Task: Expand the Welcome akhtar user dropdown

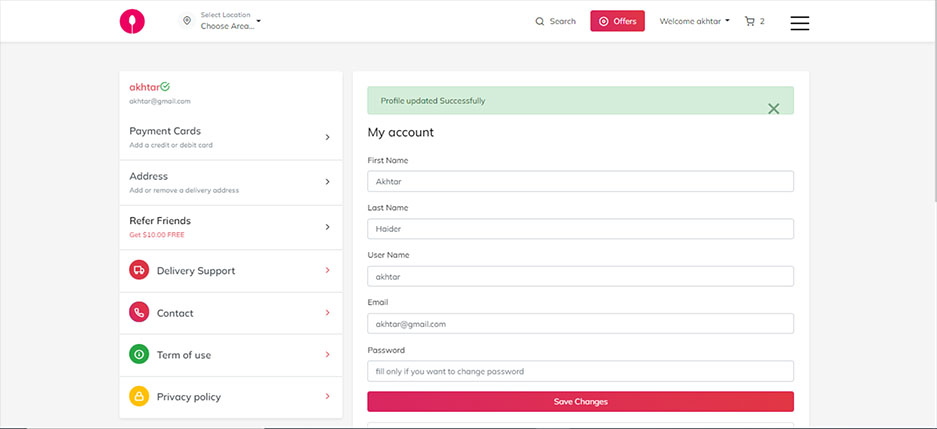Action: pyautogui.click(x=694, y=21)
